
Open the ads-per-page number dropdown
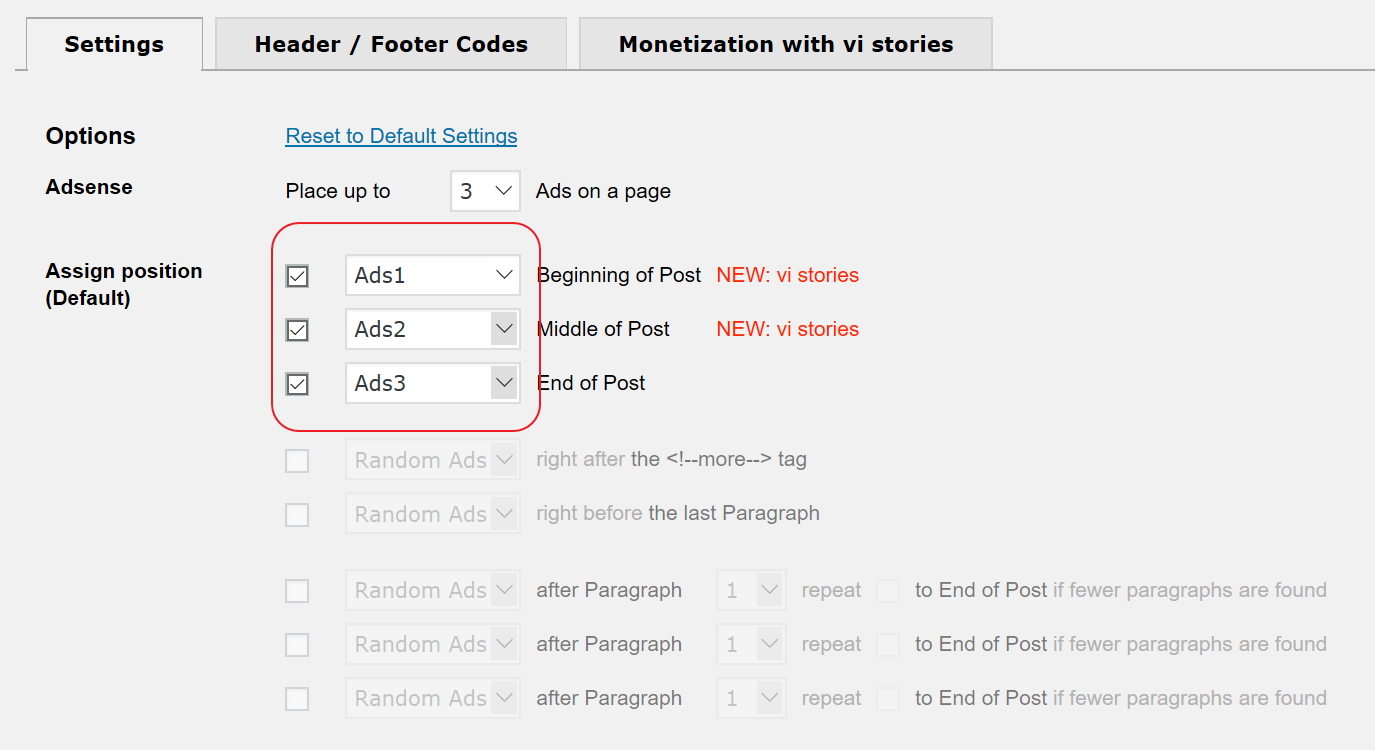[x=485, y=191]
